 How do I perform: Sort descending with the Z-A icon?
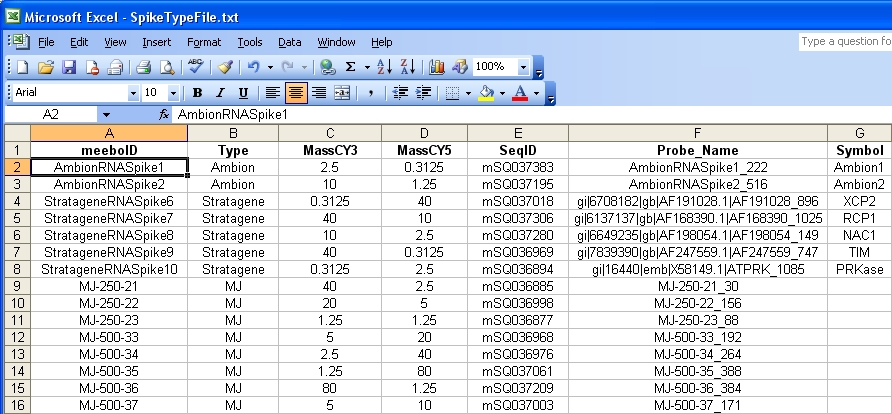coord(407,67)
